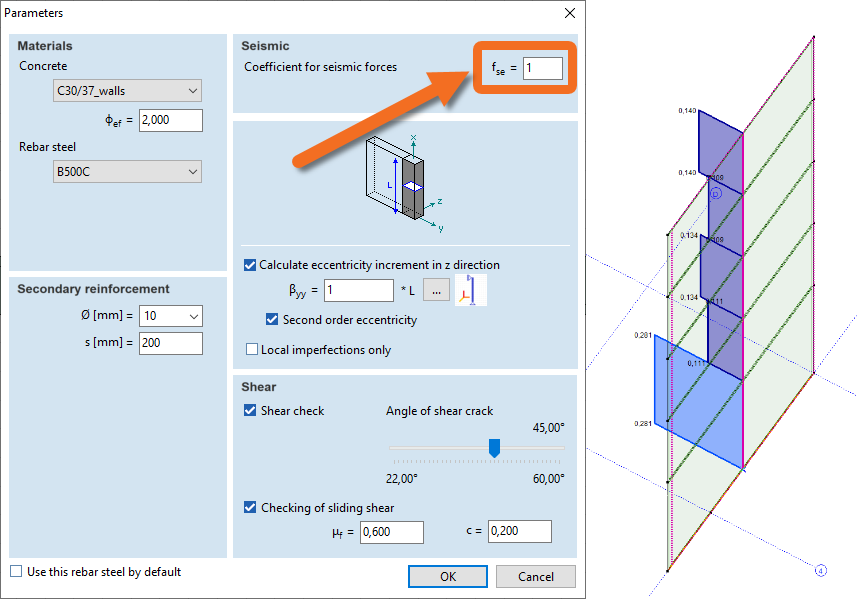Click the Cancel button

click(536, 576)
